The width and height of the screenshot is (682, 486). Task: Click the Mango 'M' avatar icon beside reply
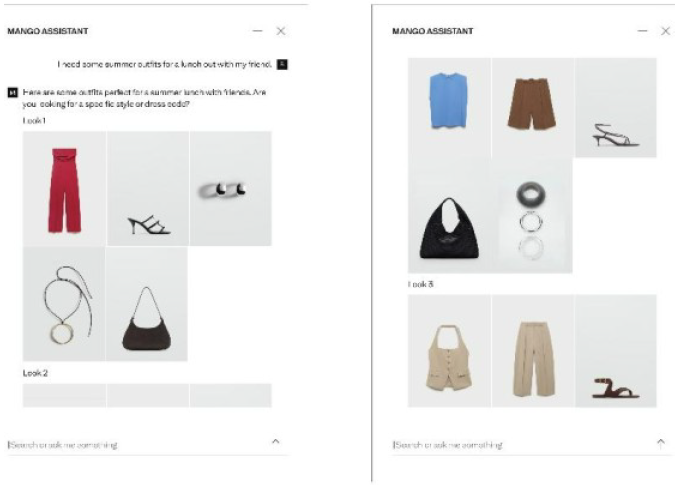tap(13, 92)
